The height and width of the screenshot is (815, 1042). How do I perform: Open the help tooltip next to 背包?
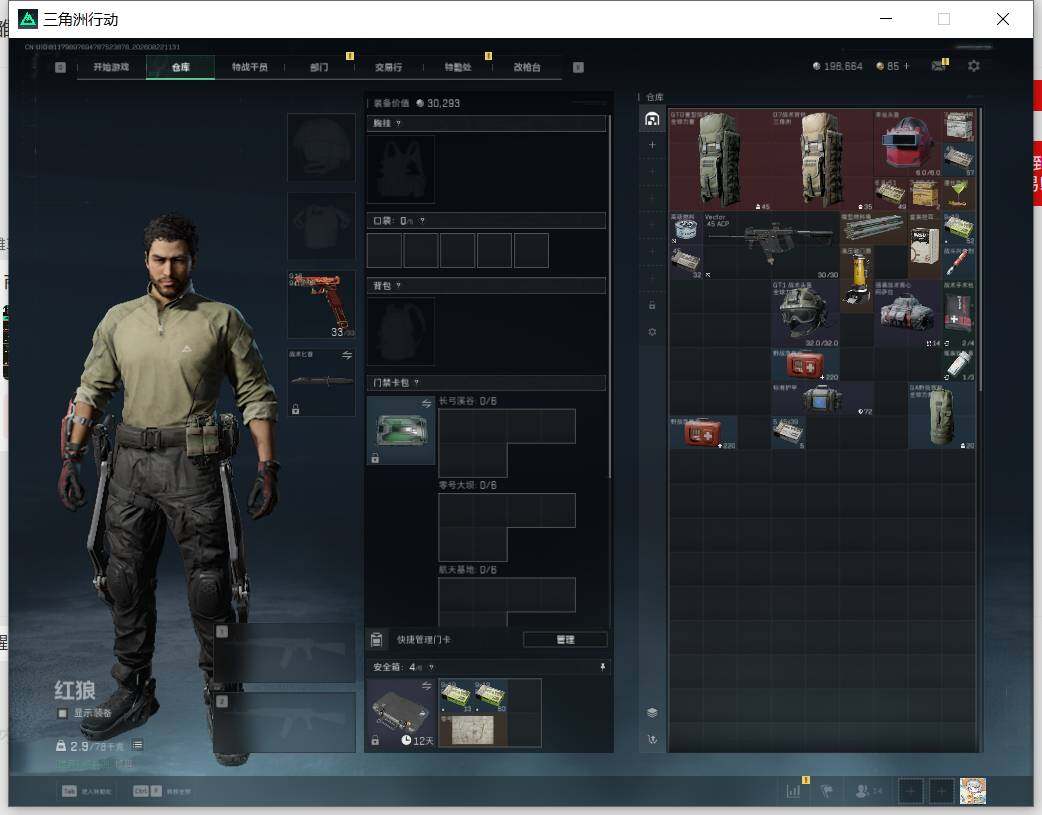(398, 286)
